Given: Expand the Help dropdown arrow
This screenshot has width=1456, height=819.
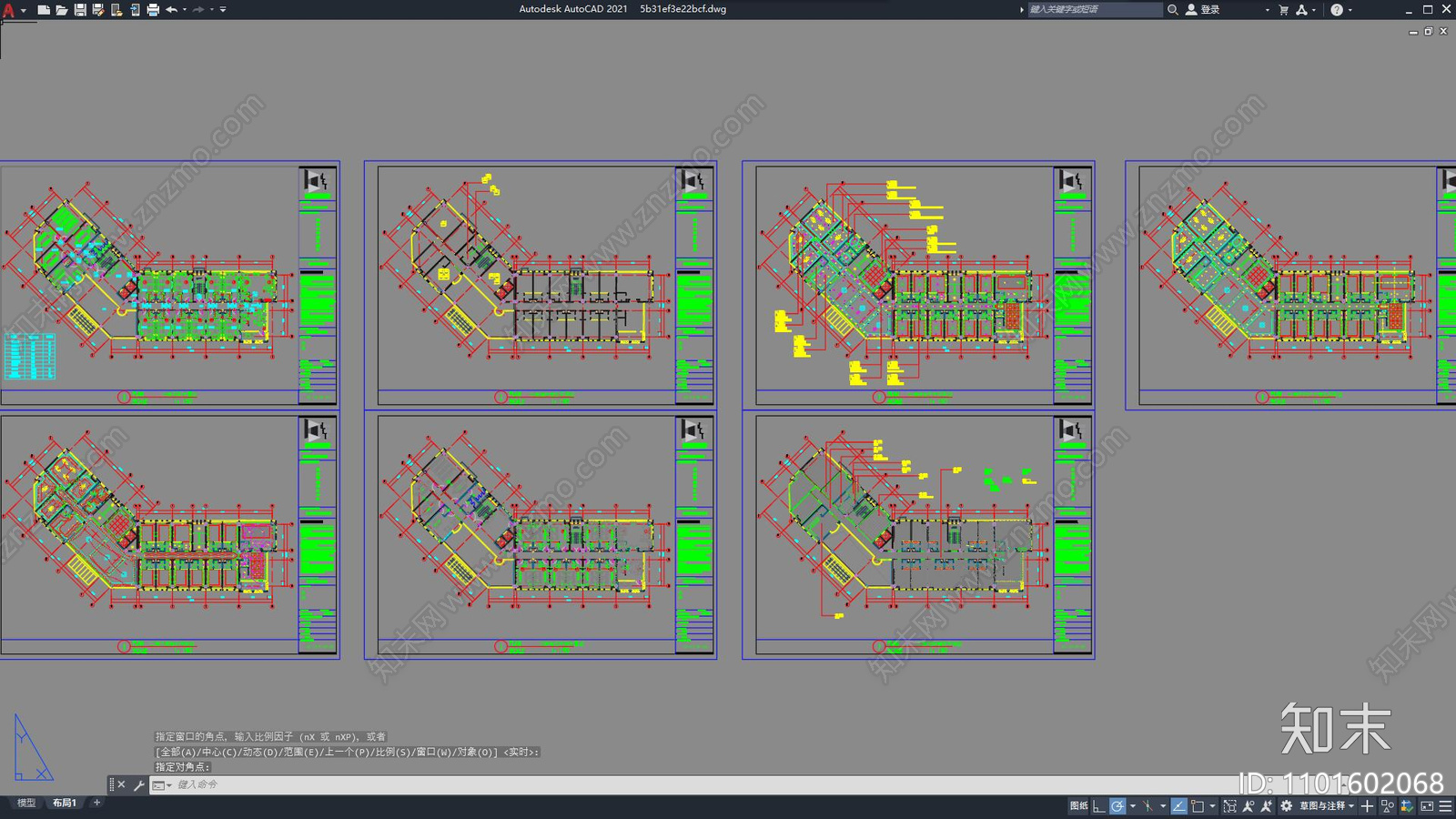Looking at the screenshot, I should (x=1350, y=10).
